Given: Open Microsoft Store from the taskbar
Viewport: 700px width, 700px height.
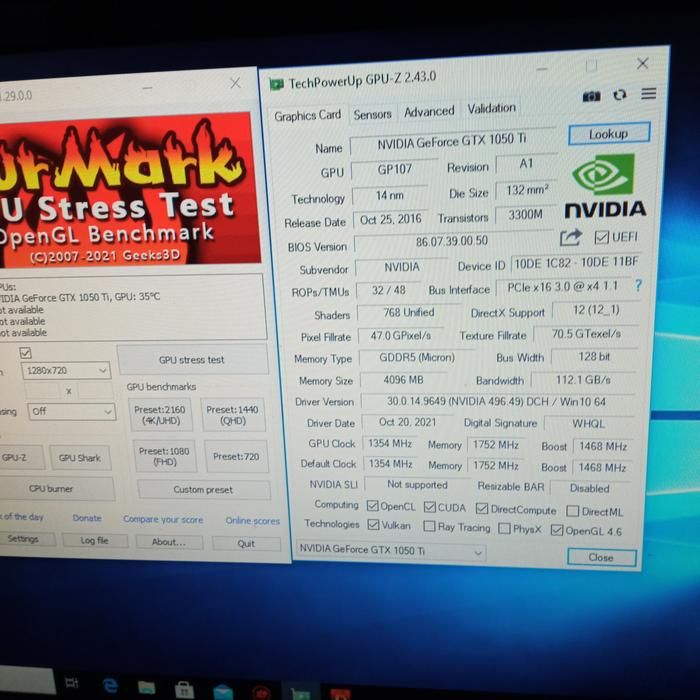Looking at the screenshot, I should [x=184, y=687].
